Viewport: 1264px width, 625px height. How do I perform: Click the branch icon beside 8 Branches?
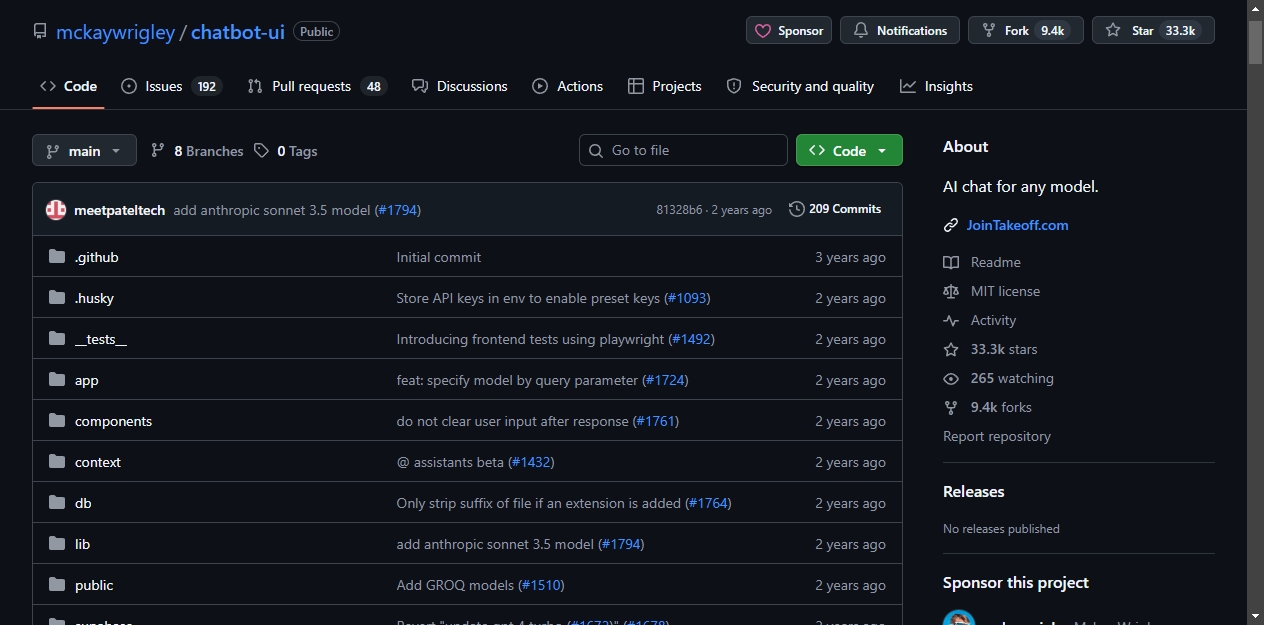pyautogui.click(x=158, y=150)
